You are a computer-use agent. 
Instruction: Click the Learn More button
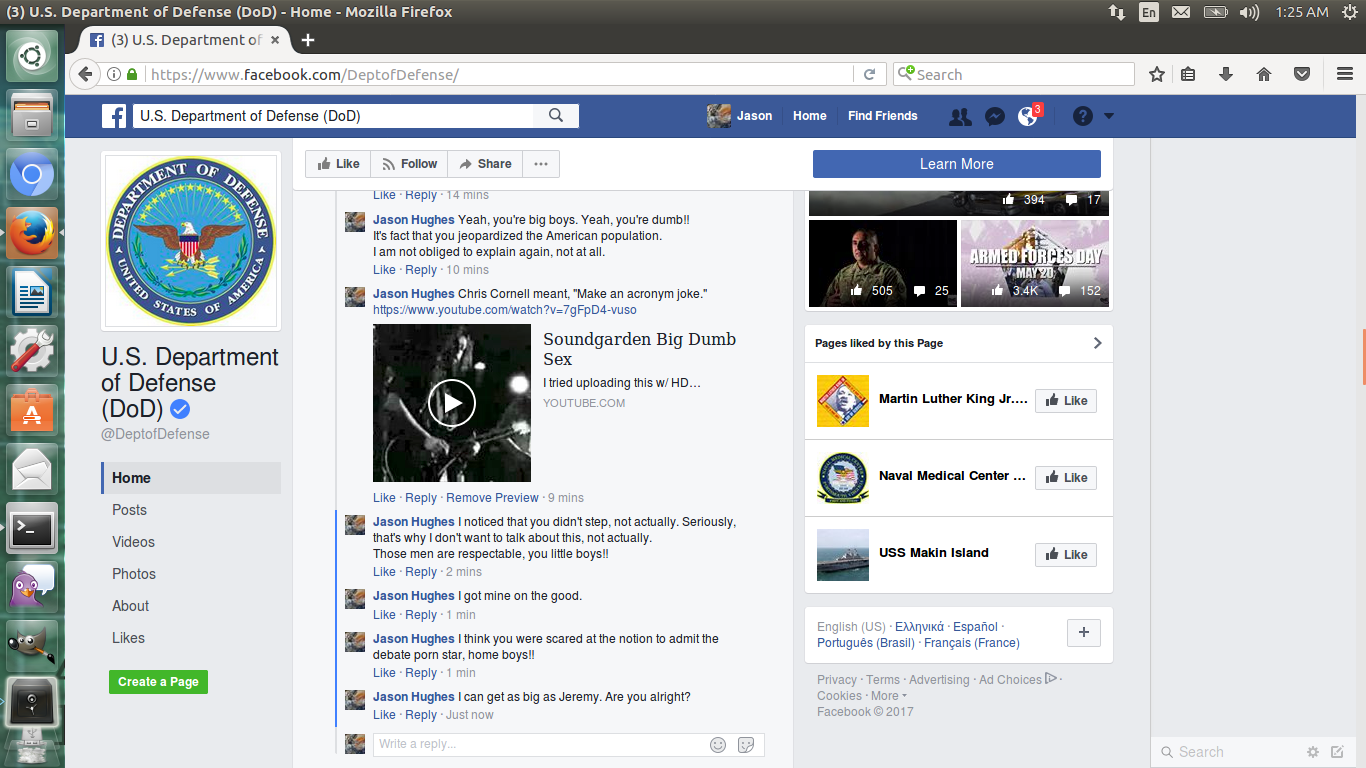[957, 164]
